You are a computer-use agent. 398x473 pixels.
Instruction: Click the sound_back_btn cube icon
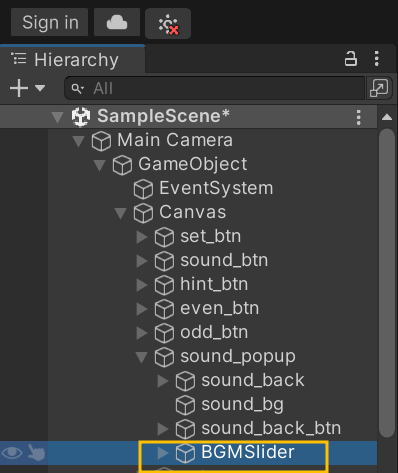(x=185, y=429)
